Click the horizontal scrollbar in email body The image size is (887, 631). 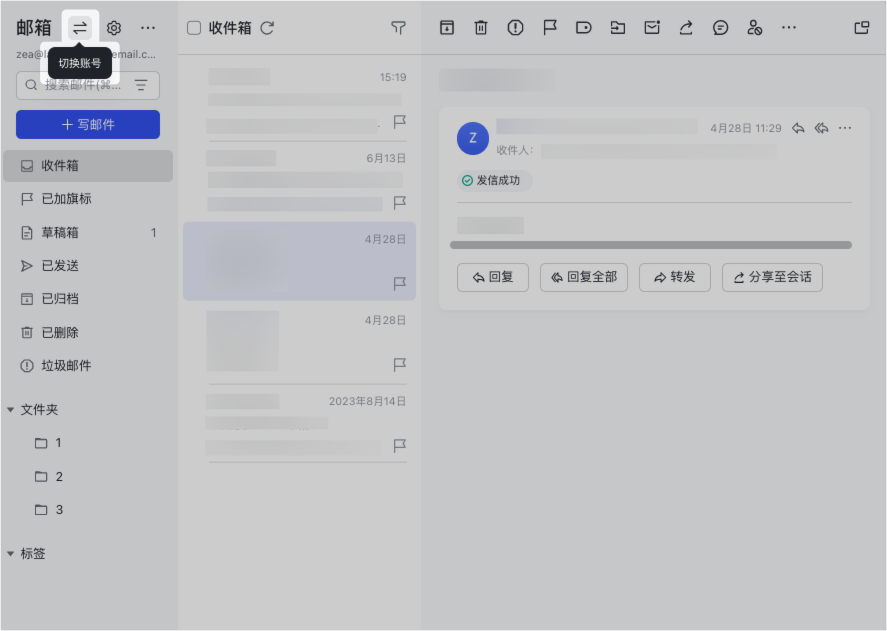pos(650,245)
